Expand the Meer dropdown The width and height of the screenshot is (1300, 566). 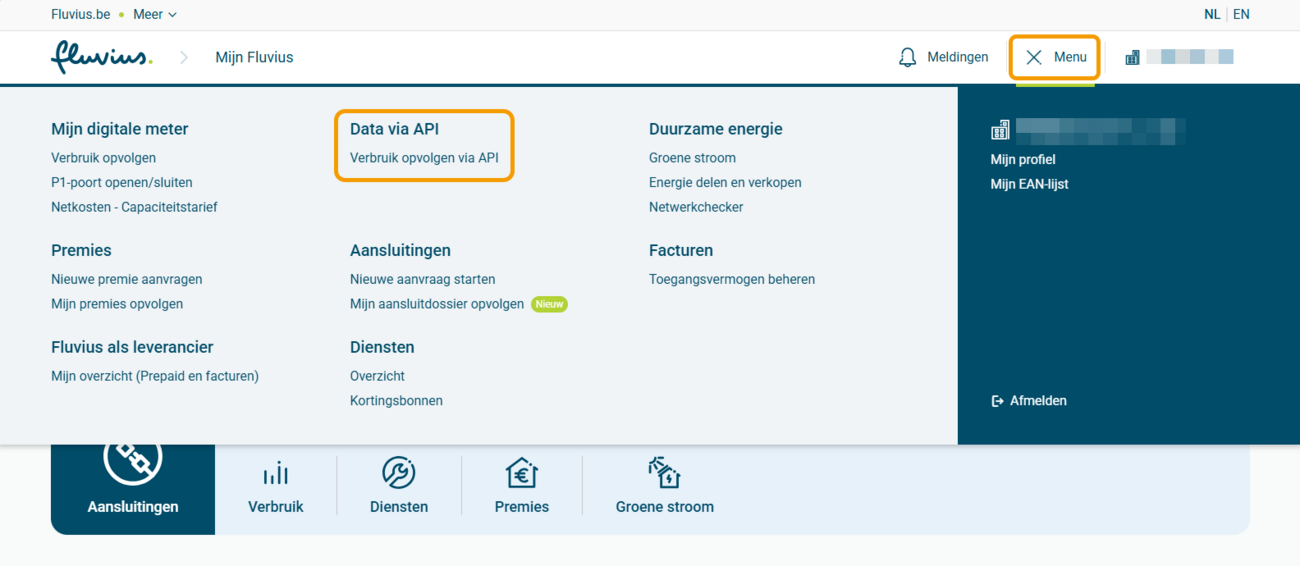(x=154, y=15)
